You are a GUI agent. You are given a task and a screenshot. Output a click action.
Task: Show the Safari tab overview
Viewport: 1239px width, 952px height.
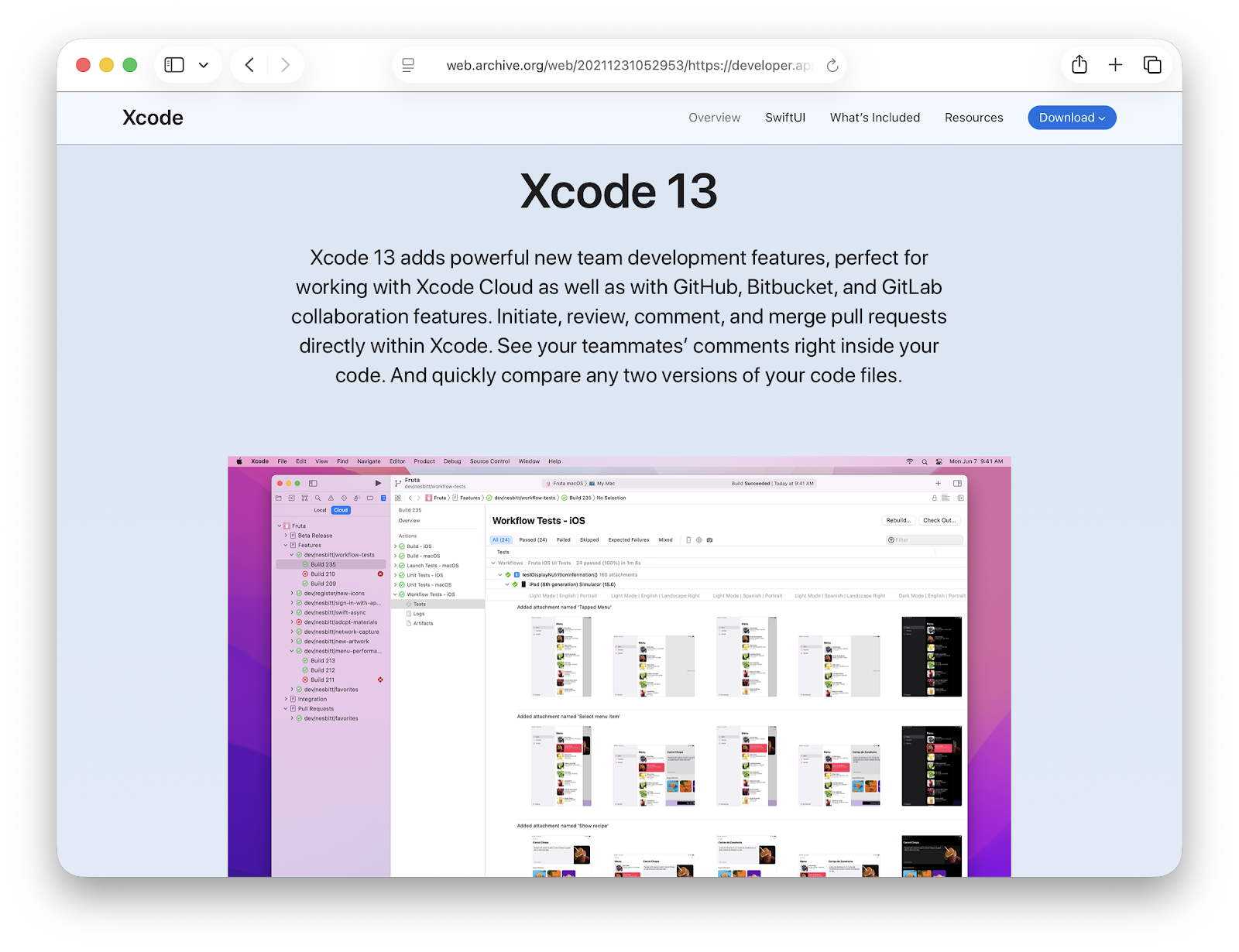pos(1152,65)
